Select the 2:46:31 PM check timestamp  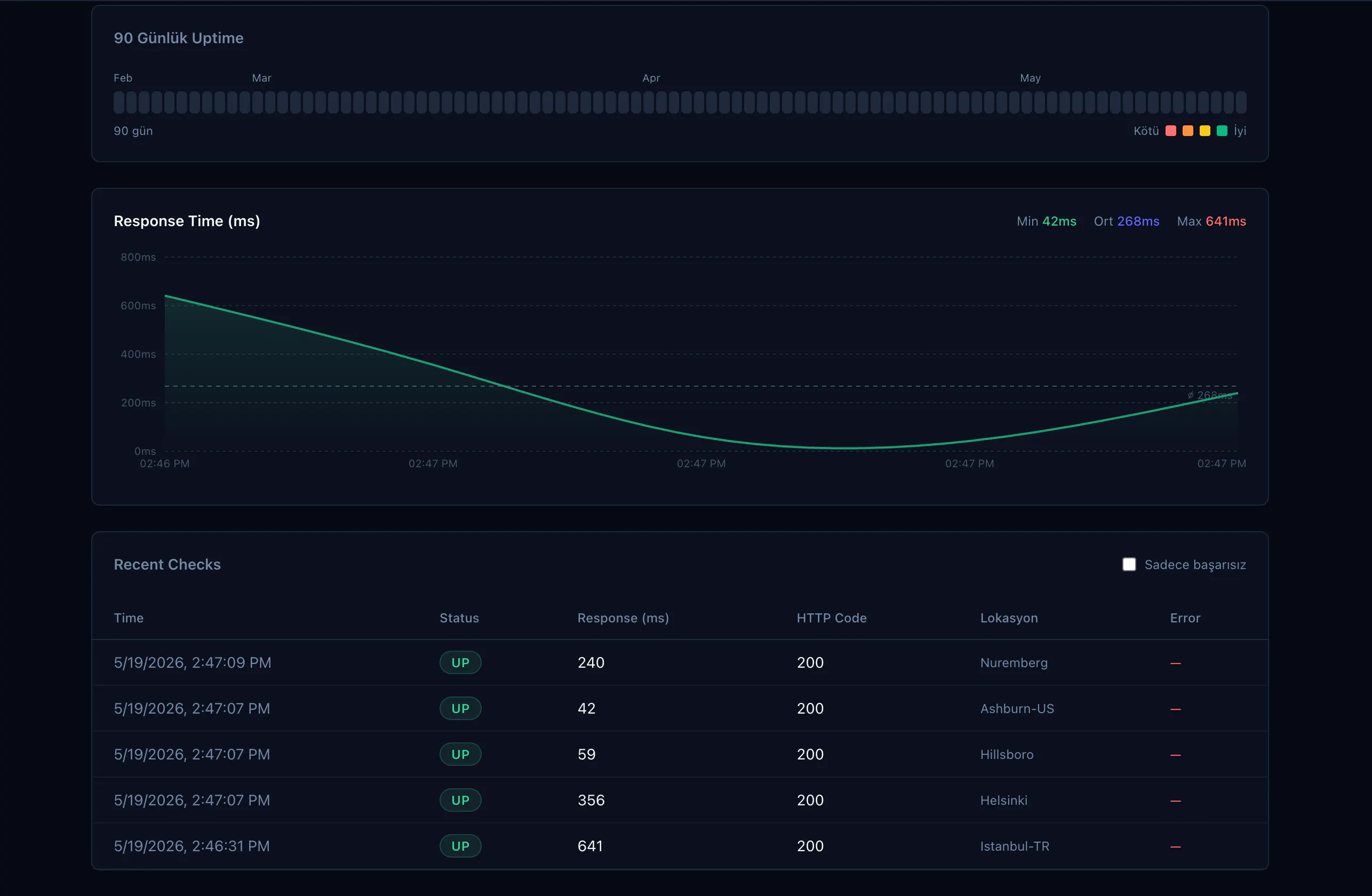[192, 845]
